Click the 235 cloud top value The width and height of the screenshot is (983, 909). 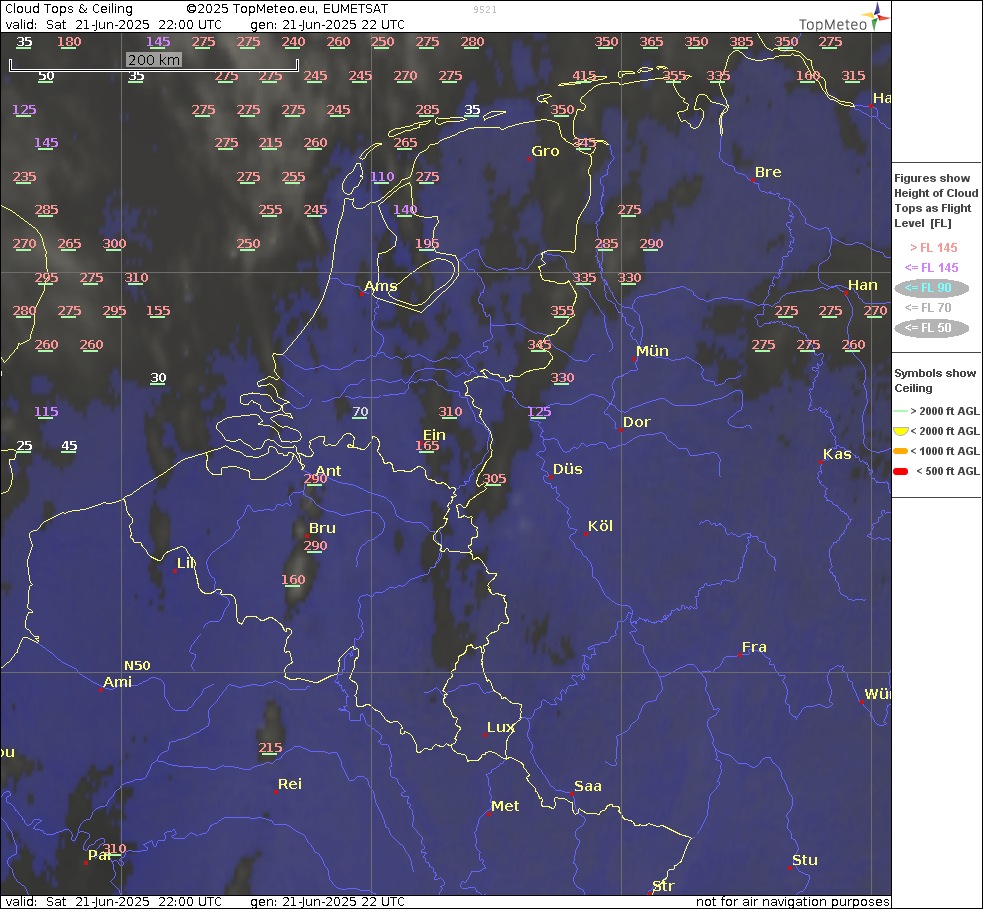[x=24, y=176]
